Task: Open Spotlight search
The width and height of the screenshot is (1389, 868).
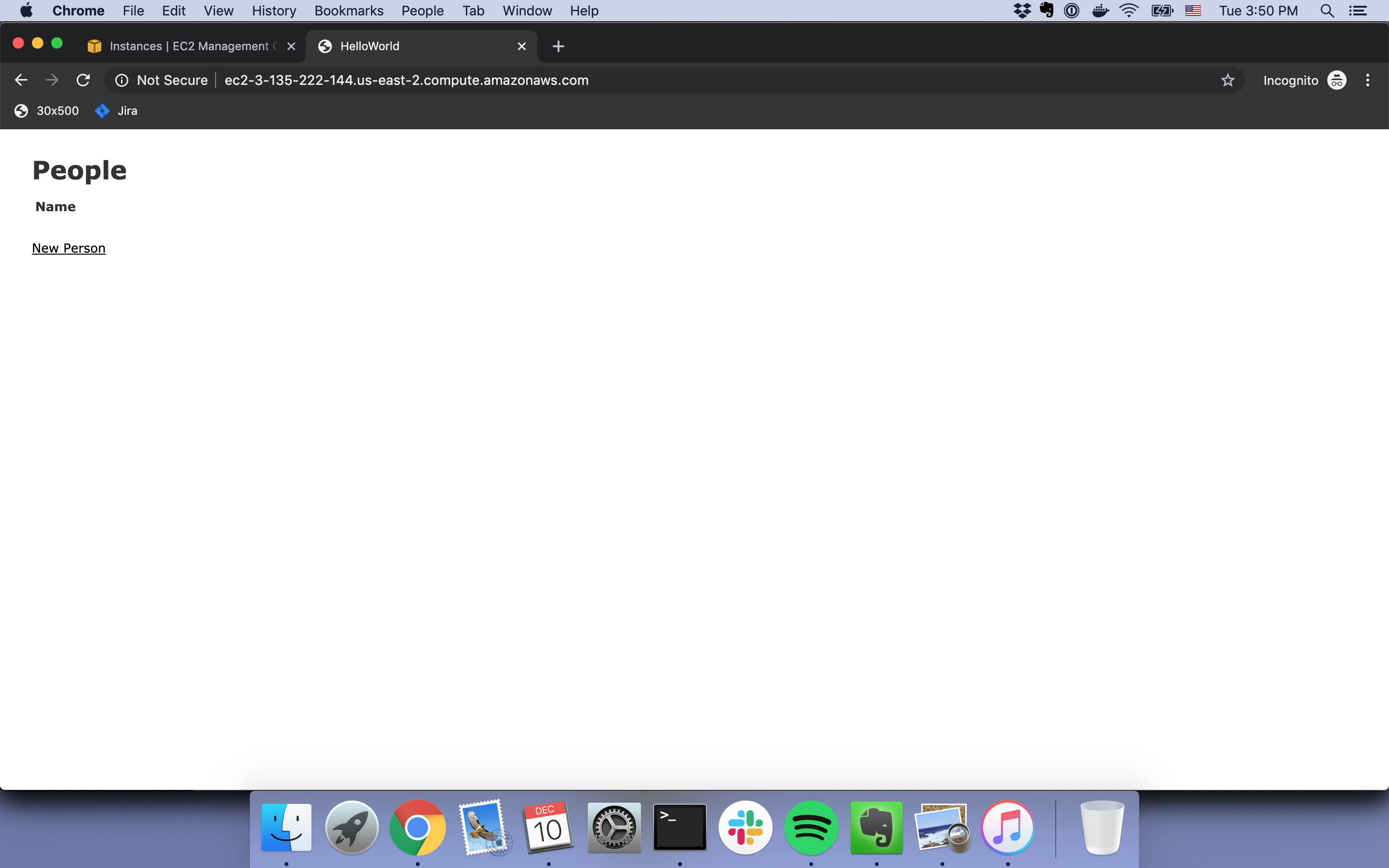Action: click(1326, 10)
